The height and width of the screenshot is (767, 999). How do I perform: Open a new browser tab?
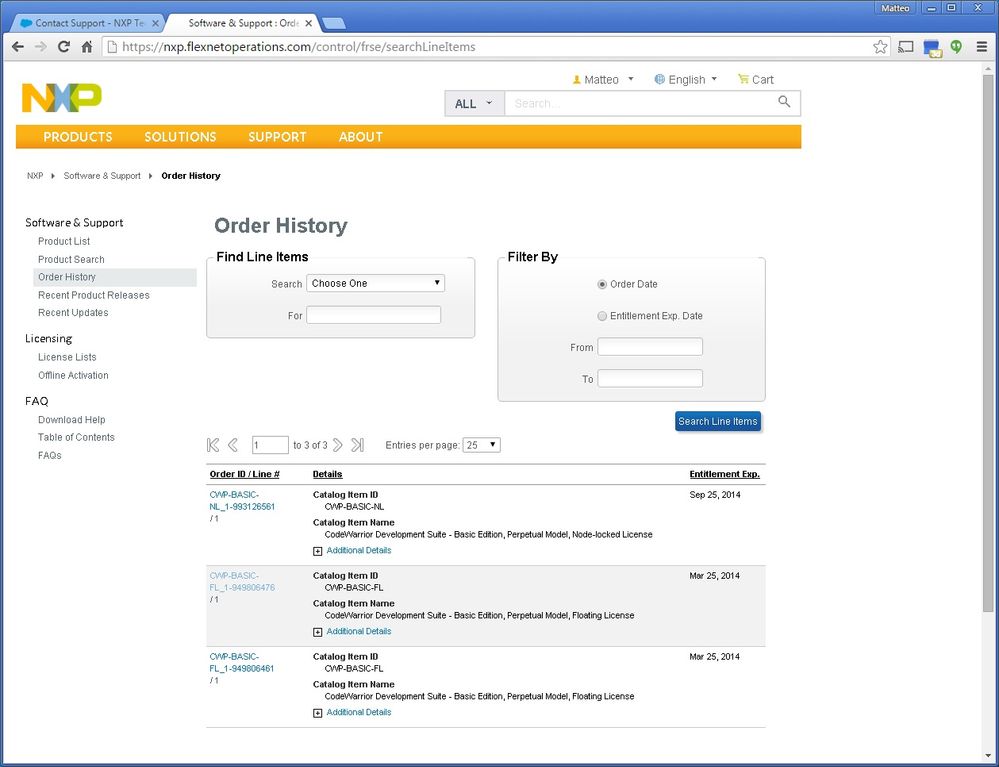(334, 24)
